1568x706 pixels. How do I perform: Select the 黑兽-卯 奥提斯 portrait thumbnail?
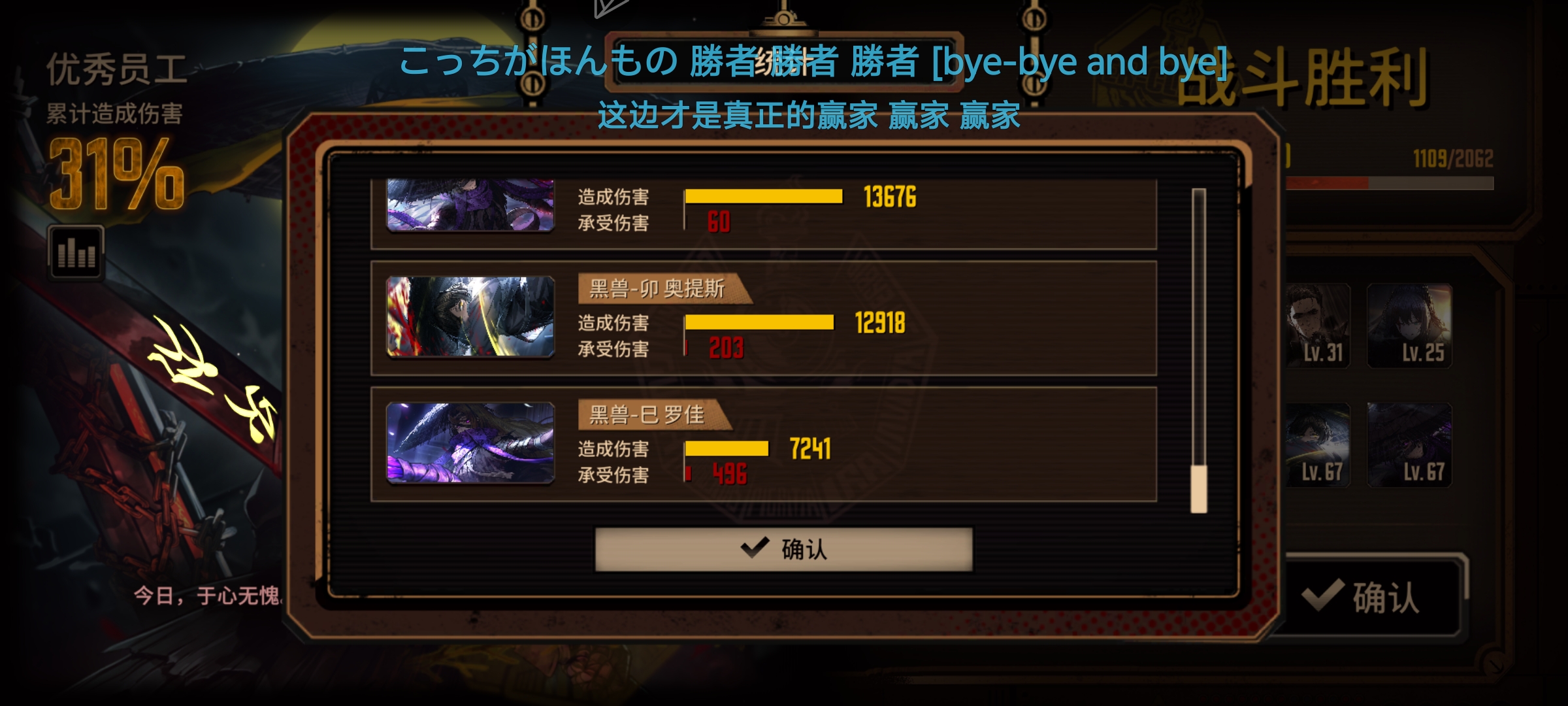pos(470,316)
